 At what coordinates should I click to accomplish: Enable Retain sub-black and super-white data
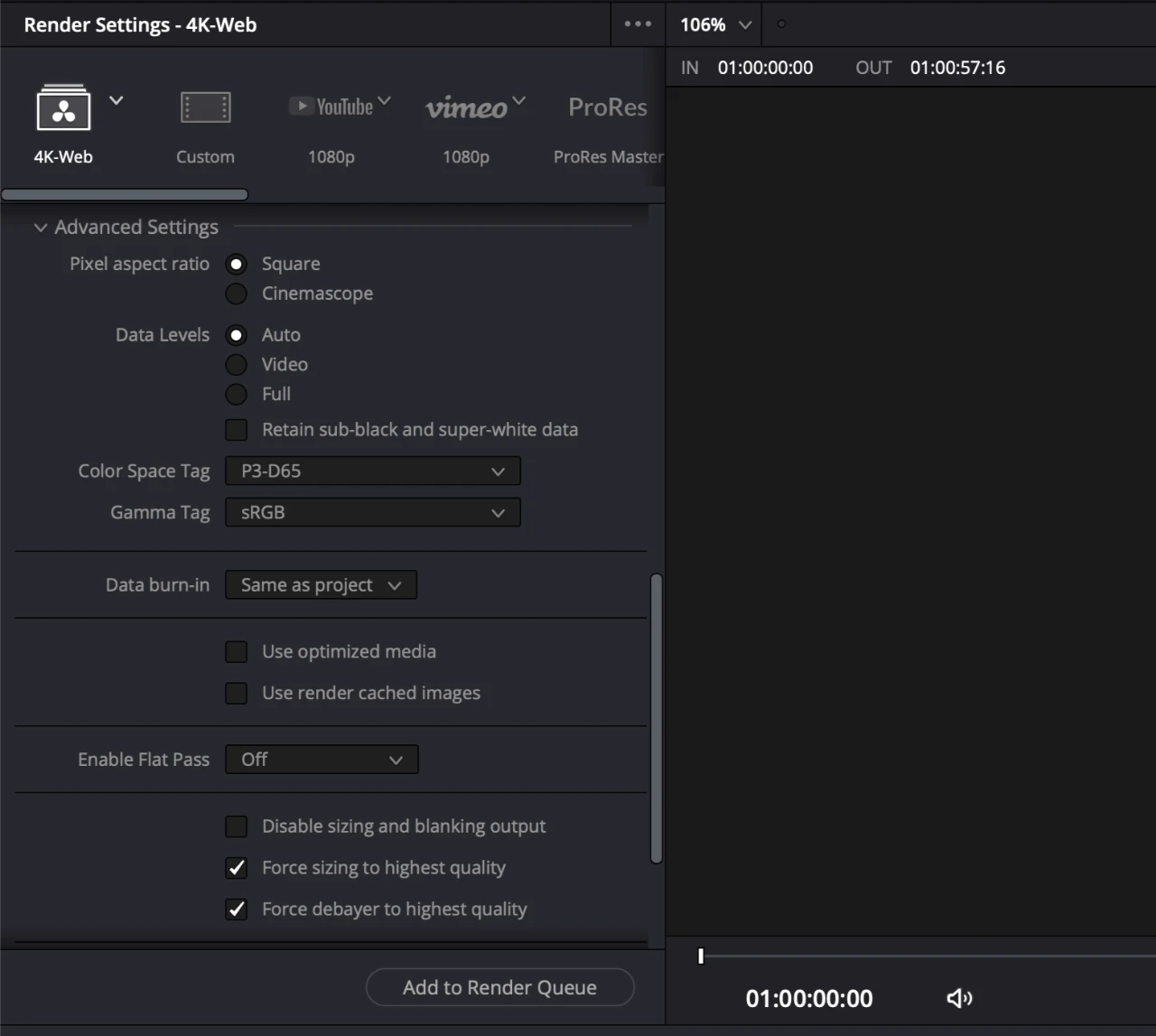[x=236, y=429]
